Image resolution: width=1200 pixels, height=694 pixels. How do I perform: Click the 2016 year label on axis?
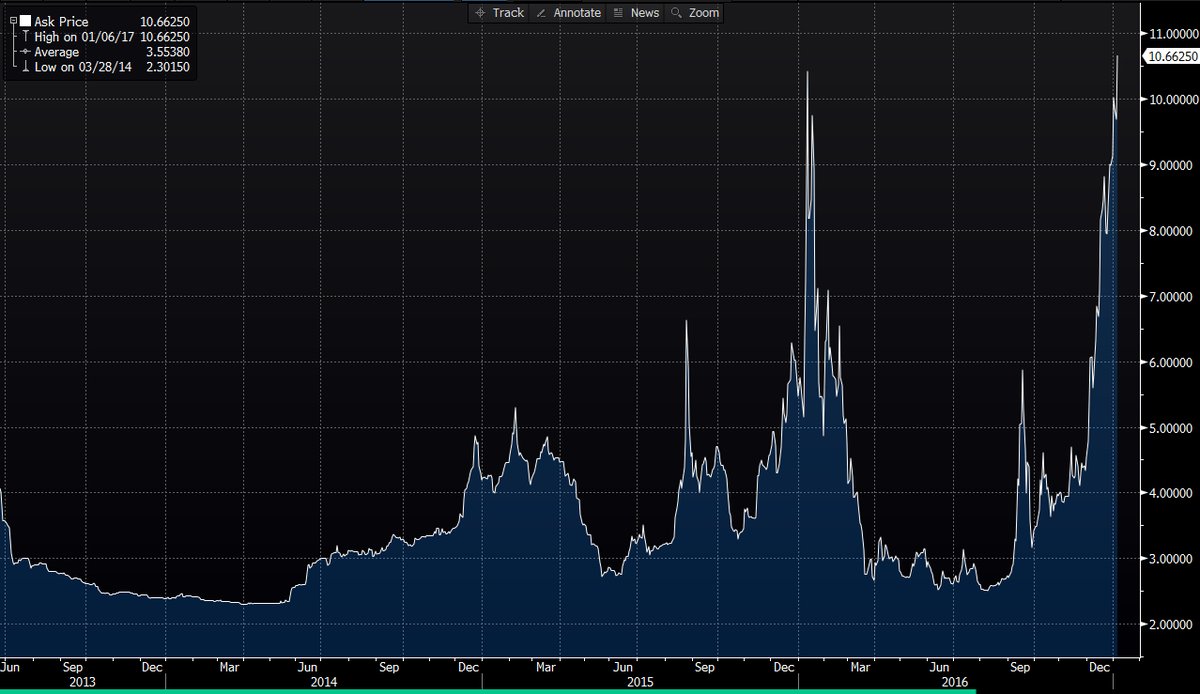[x=955, y=681]
